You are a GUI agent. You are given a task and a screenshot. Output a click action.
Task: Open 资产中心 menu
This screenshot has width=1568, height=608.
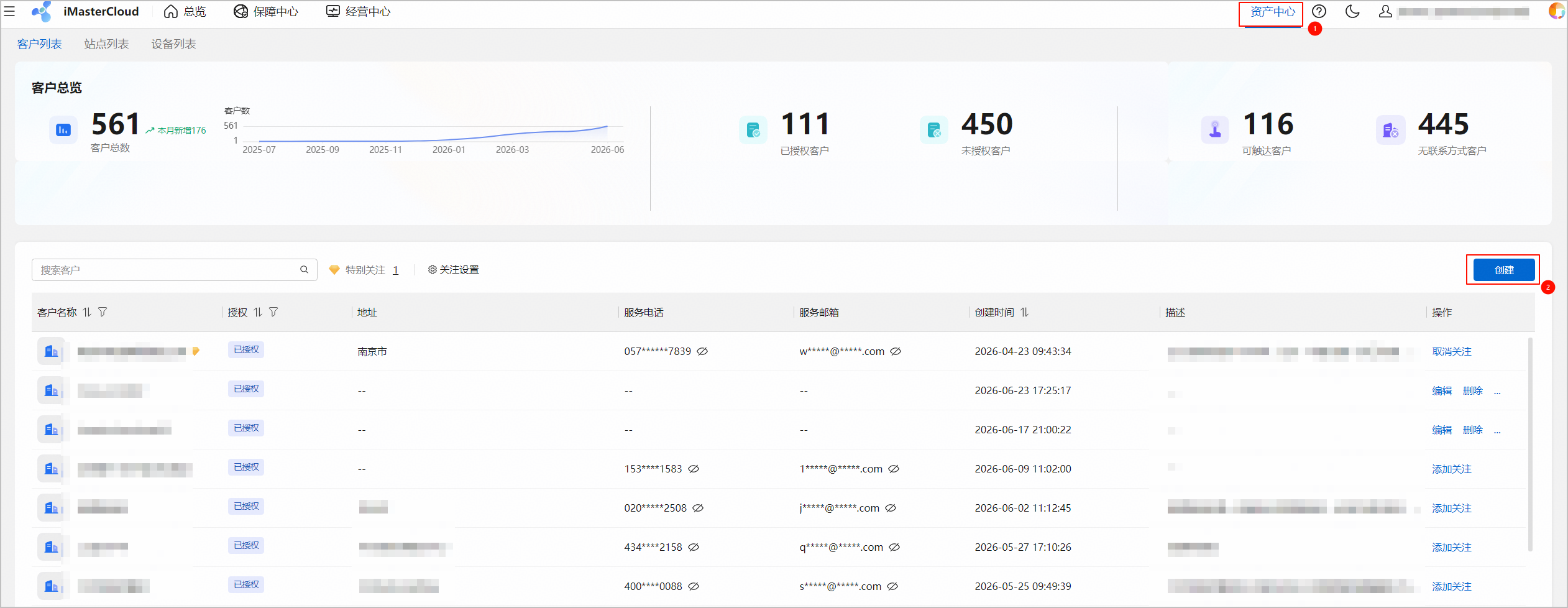click(1272, 12)
